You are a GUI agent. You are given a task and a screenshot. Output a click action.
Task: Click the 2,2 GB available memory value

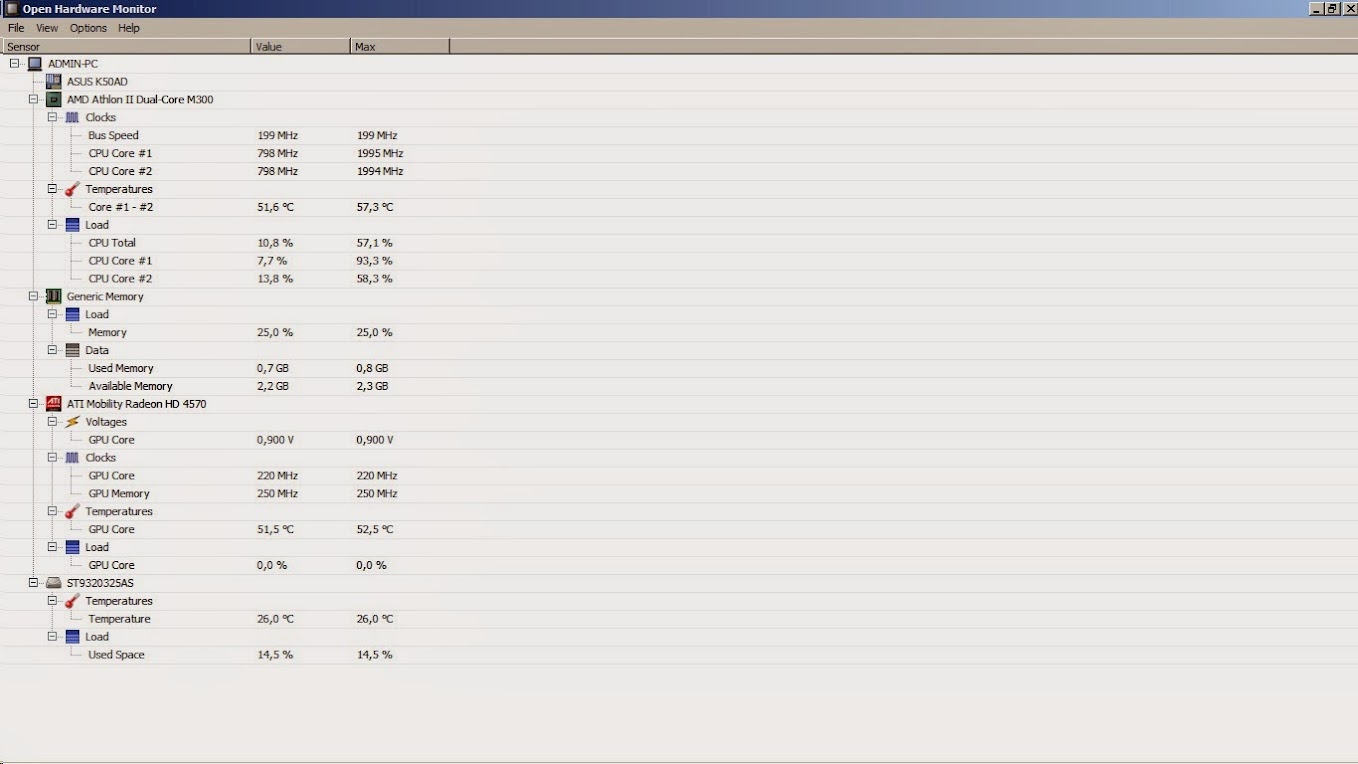click(x=273, y=386)
